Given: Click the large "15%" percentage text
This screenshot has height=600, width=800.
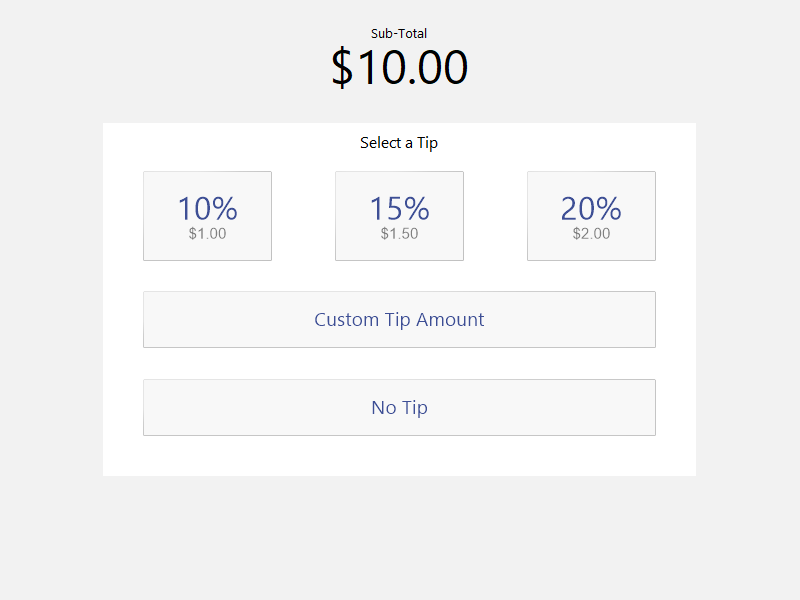Looking at the screenshot, I should [399, 208].
